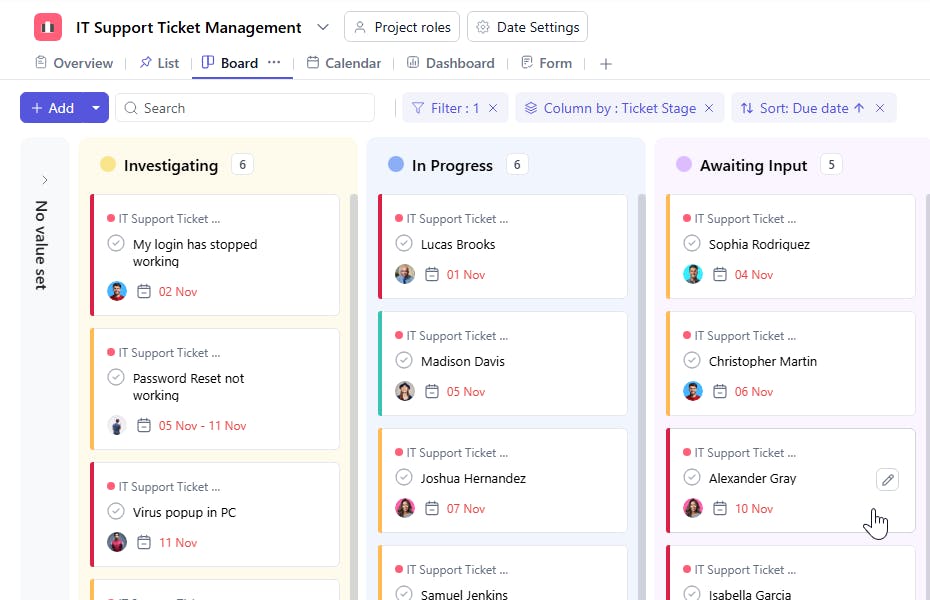Click assignee avatar on Virus popup card
This screenshot has width=930, height=600.
pos(117,542)
